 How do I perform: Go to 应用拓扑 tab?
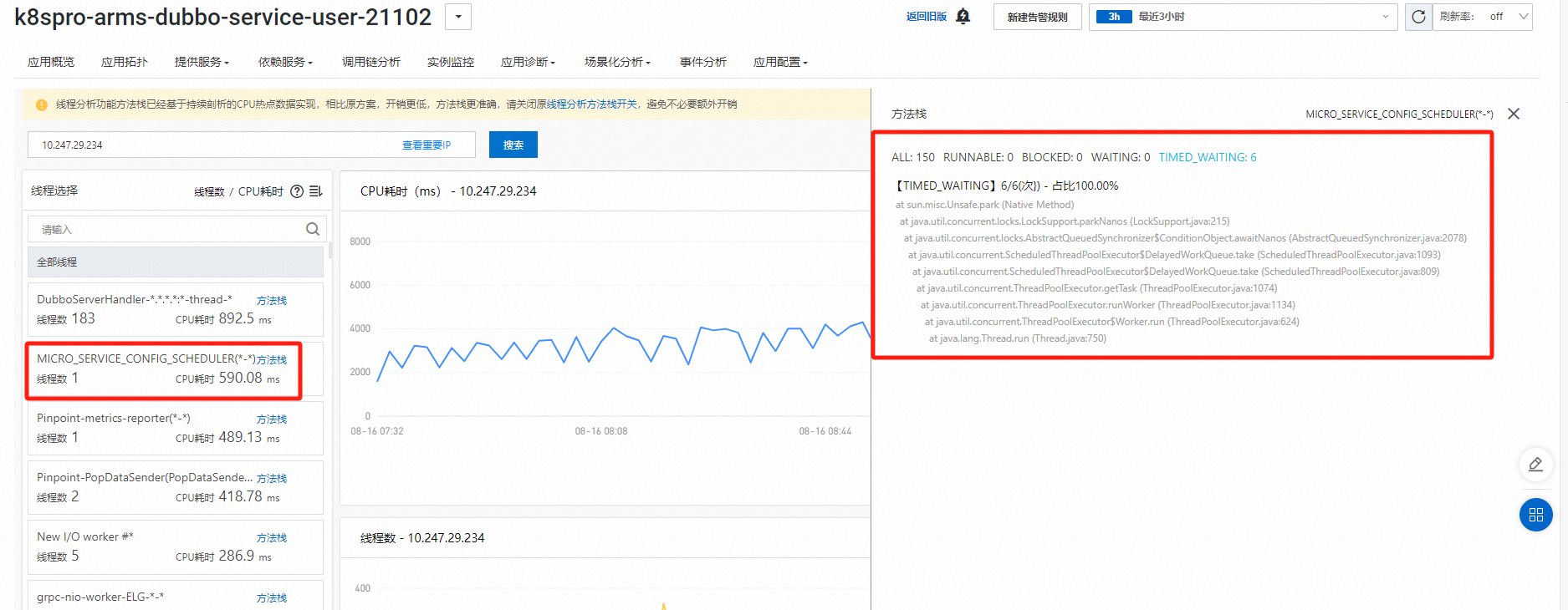(x=125, y=62)
